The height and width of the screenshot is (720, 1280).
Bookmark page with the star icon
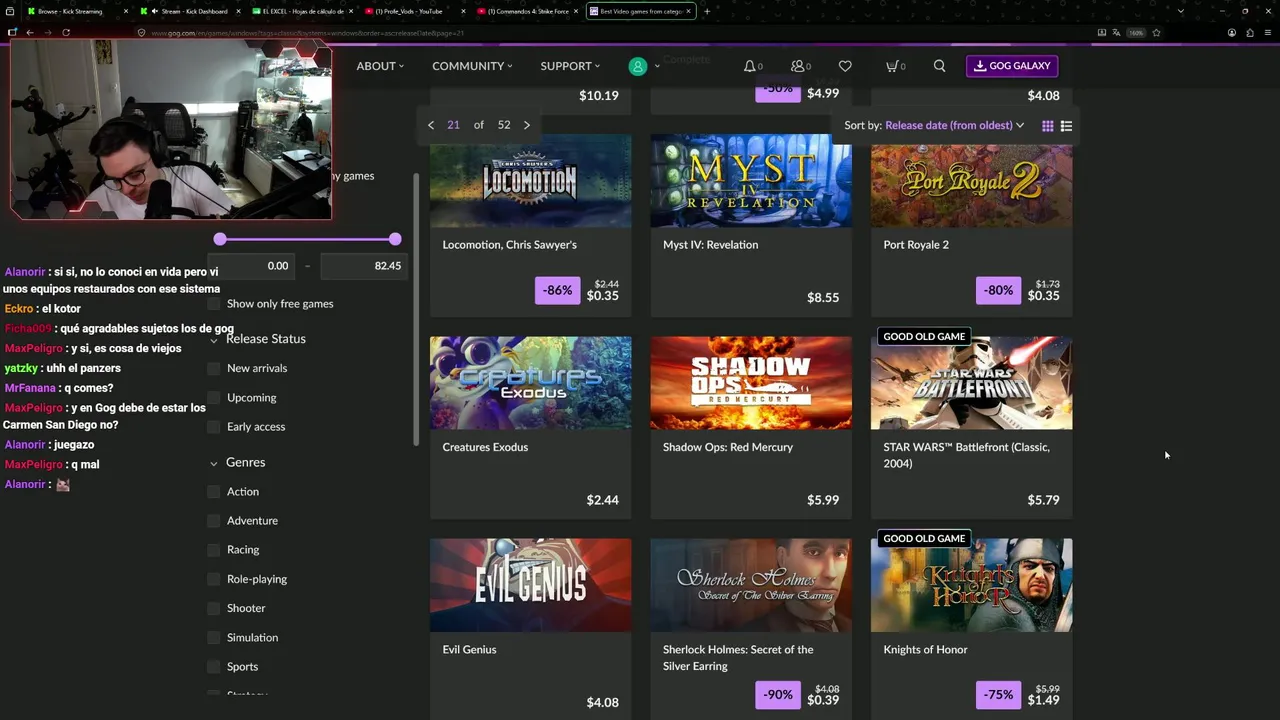point(1156,32)
